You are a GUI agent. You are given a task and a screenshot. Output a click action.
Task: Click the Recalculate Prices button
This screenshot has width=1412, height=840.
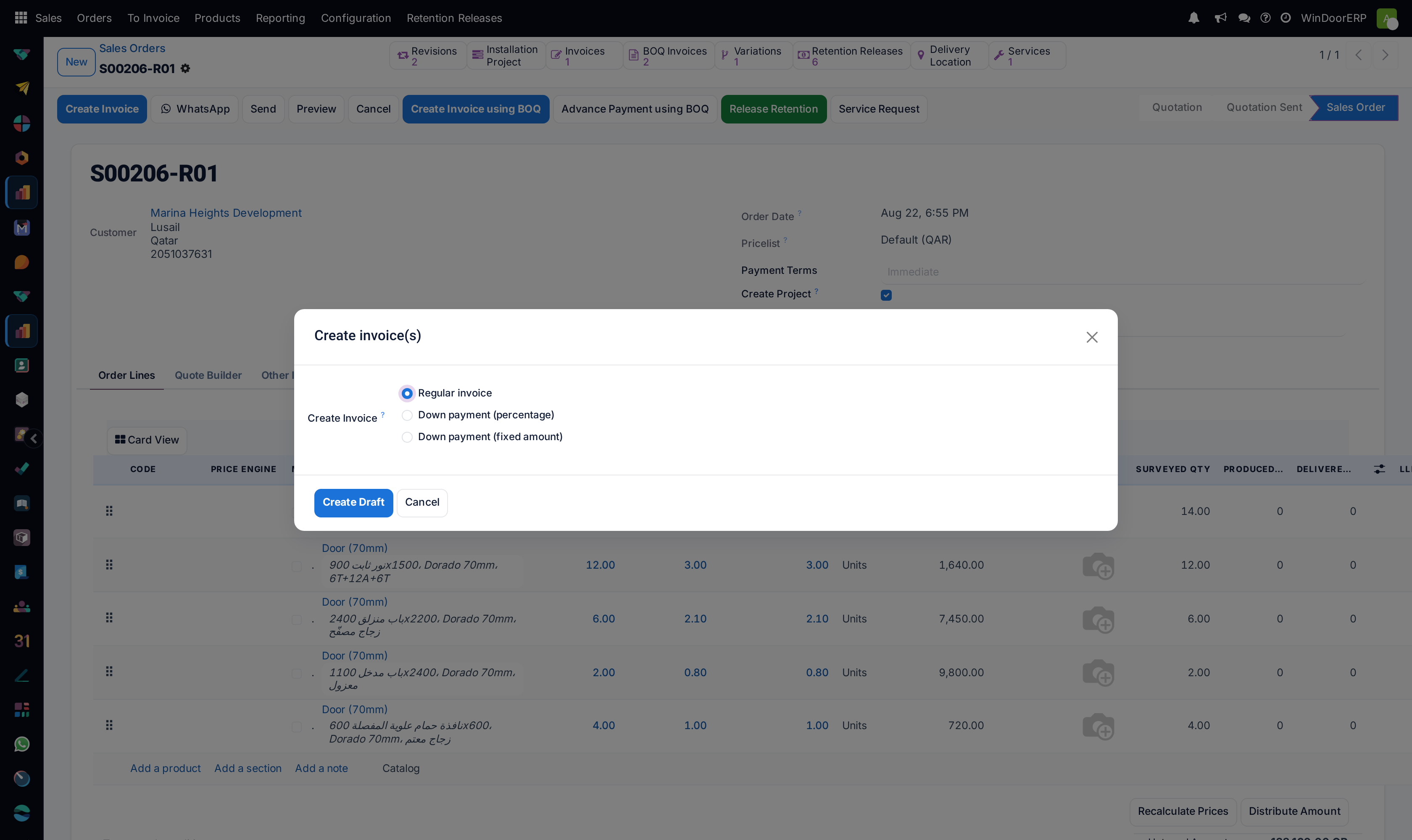tap(1183, 811)
